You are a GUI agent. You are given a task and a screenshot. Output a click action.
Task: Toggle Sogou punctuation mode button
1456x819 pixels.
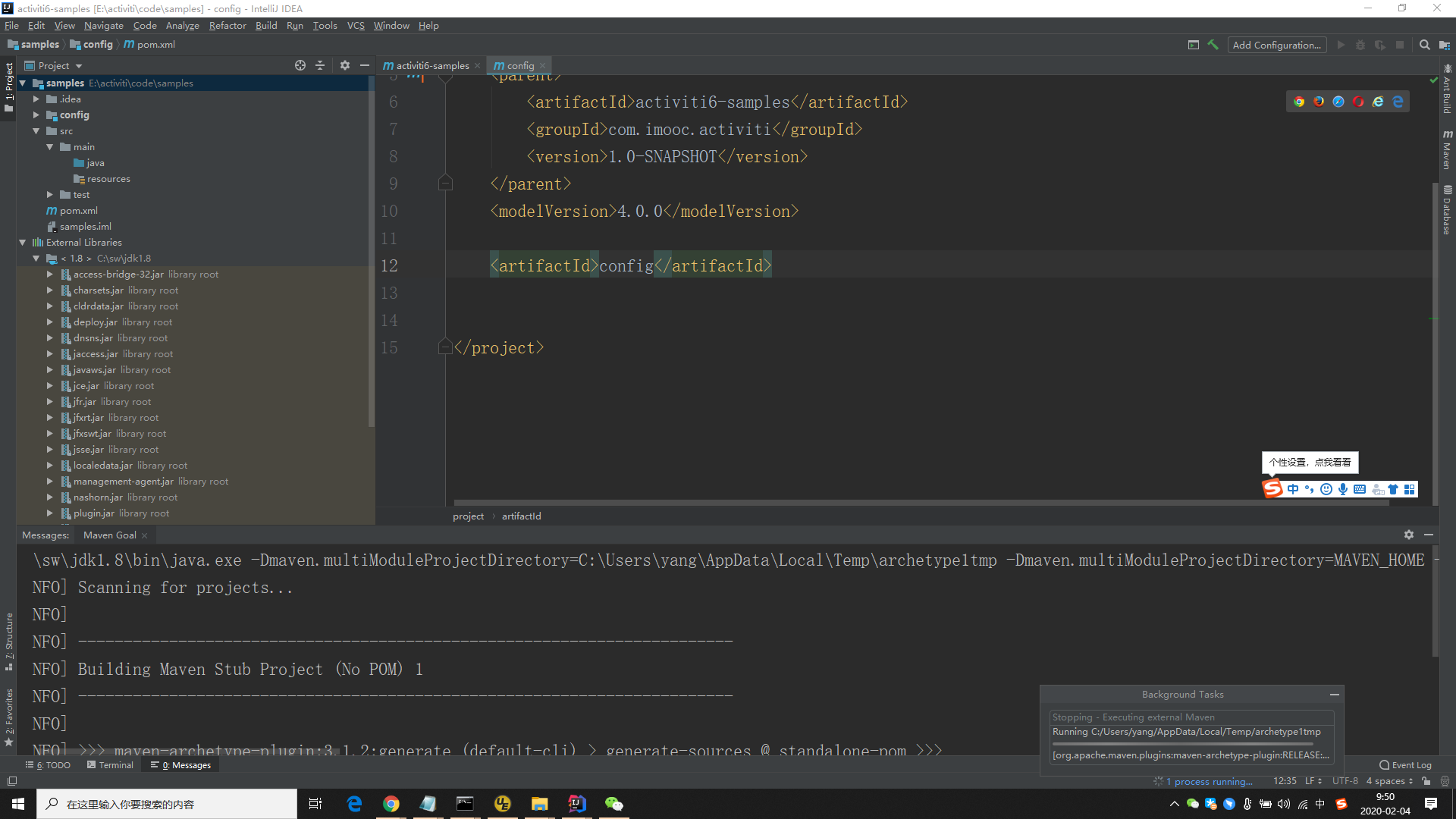pos(1310,489)
